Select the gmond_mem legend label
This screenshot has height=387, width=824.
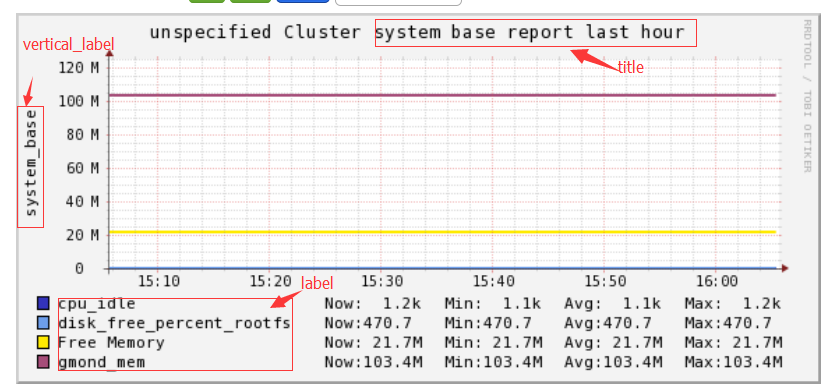pos(101,362)
